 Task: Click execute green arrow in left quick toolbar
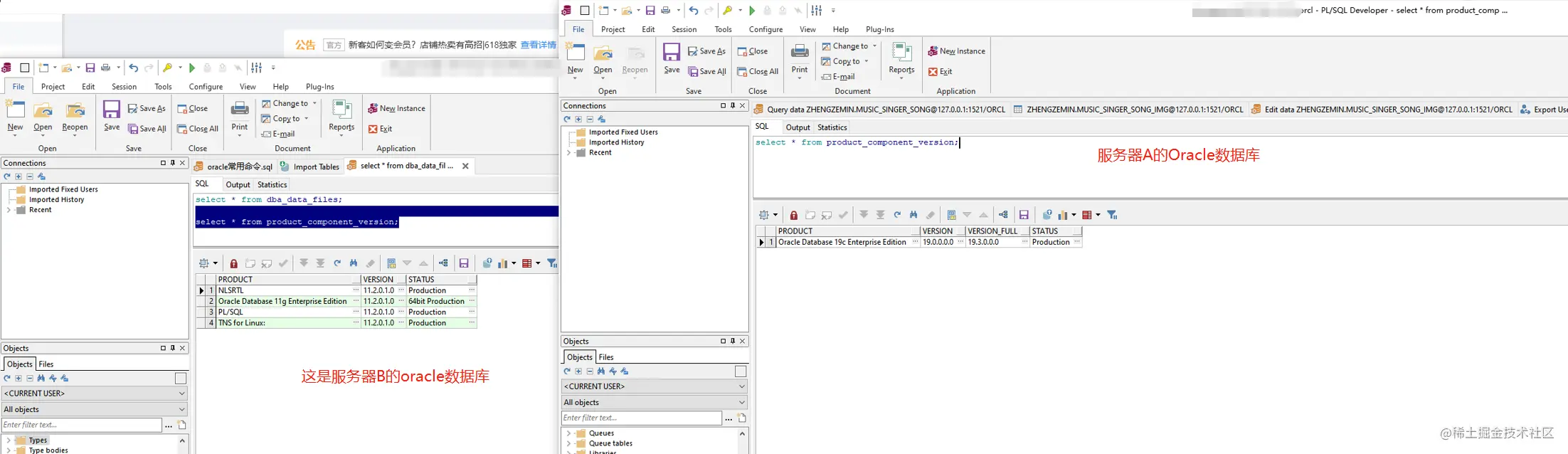192,68
